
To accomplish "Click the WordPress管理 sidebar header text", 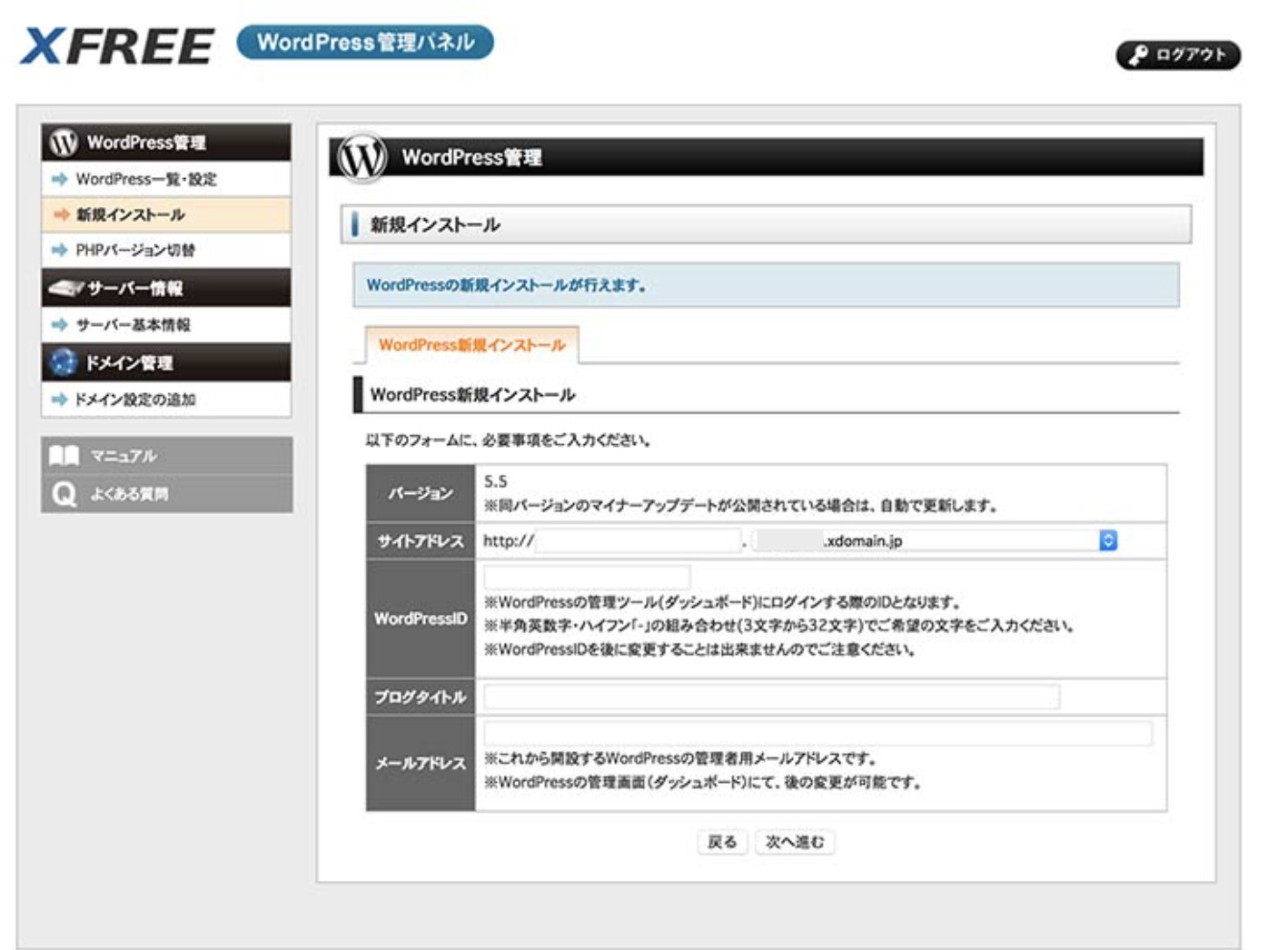I will [x=146, y=143].
